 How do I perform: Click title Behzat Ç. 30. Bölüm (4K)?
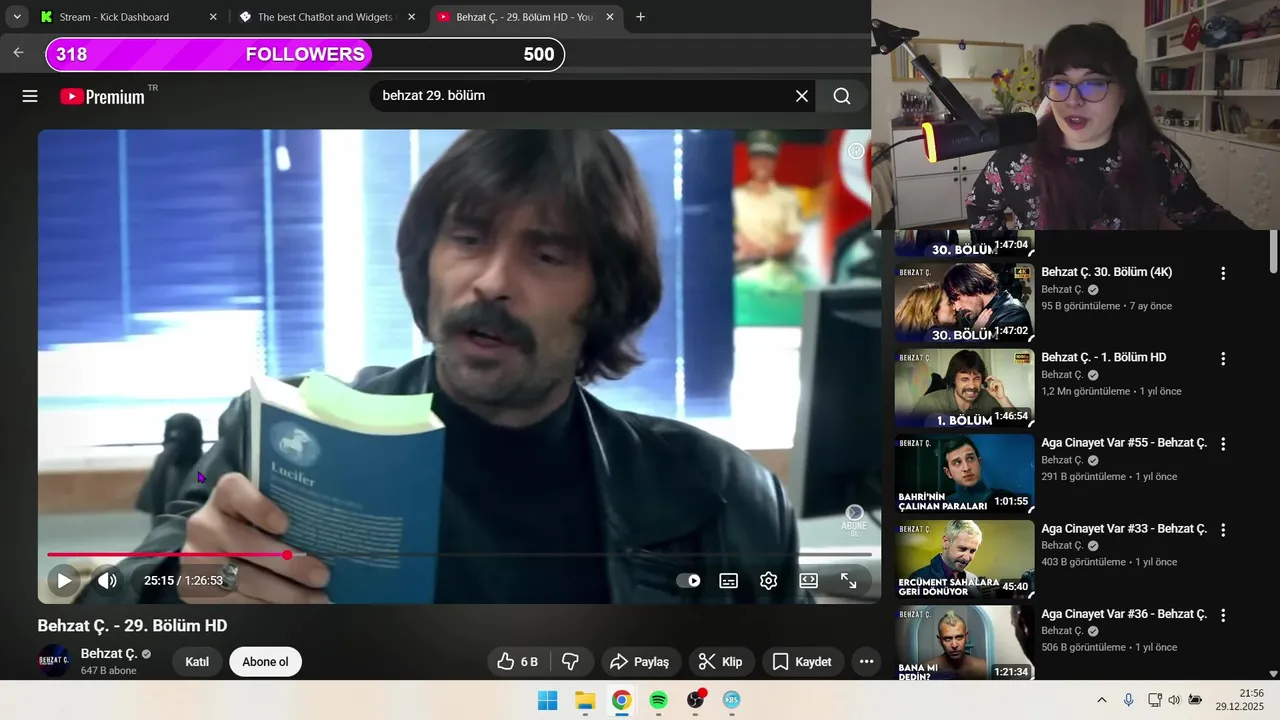coord(1106,272)
